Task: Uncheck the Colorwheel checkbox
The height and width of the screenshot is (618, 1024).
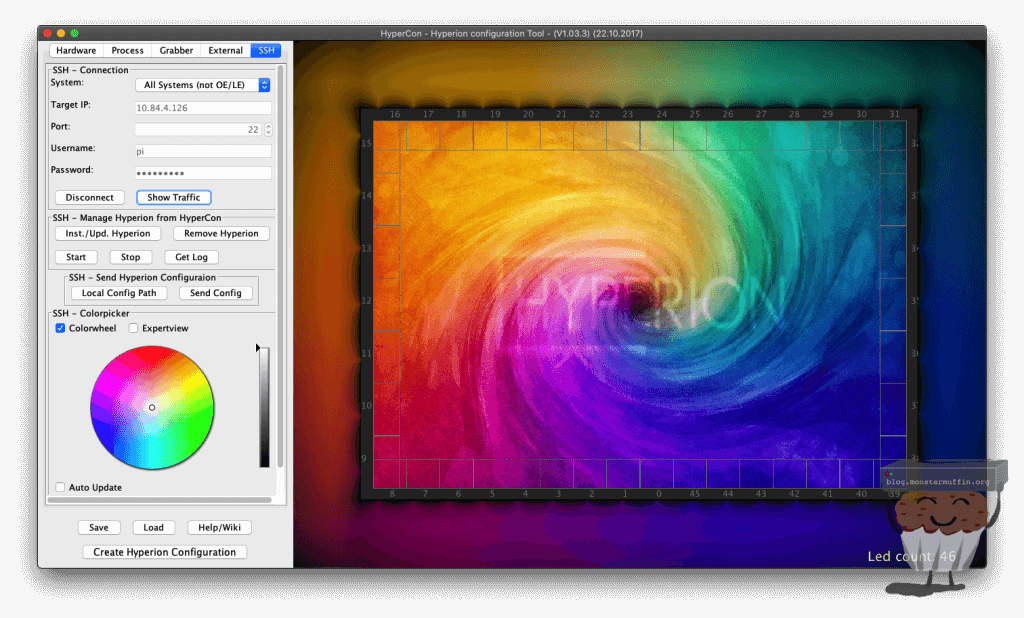Action: [x=61, y=328]
